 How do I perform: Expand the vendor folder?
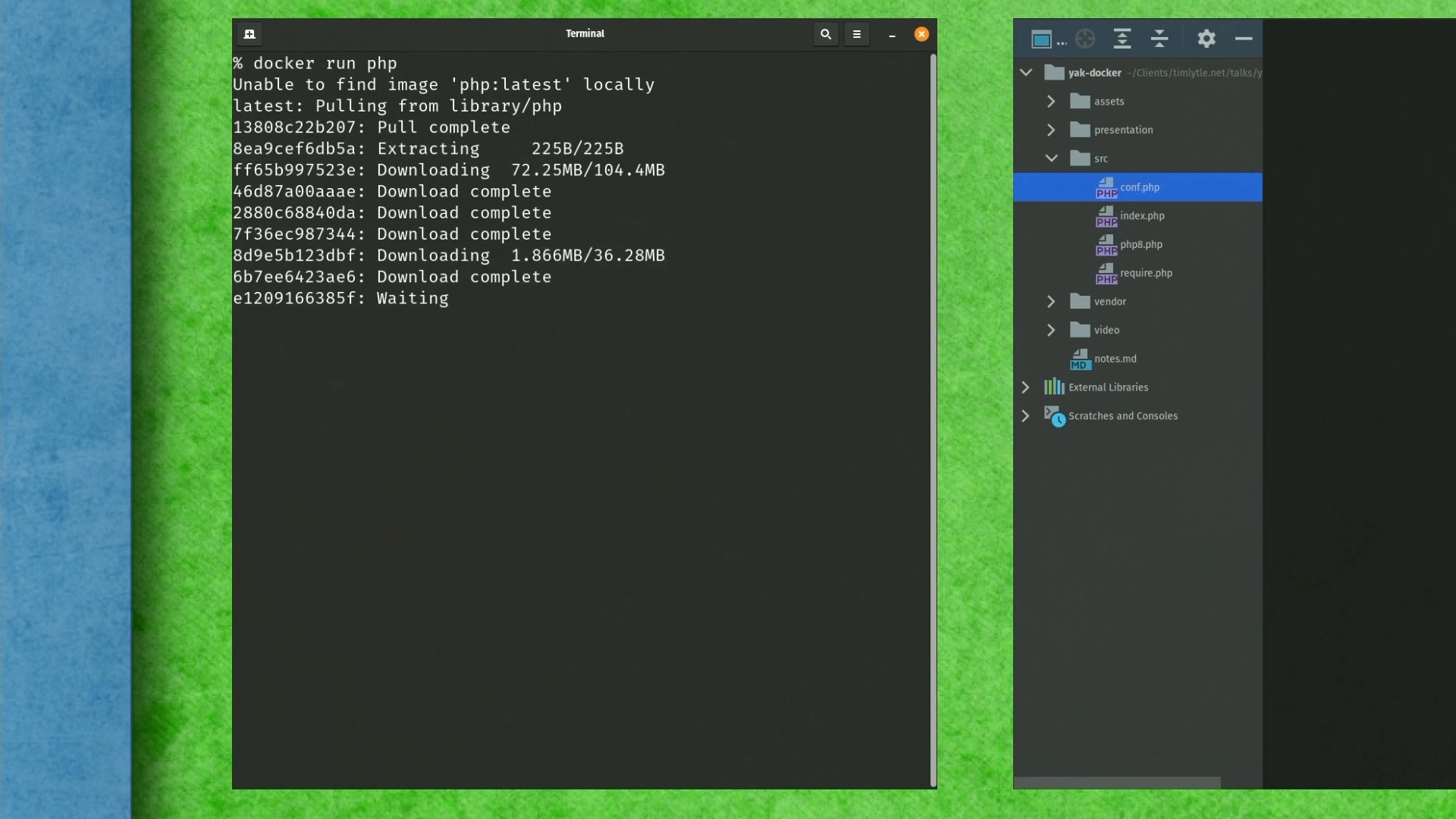[x=1051, y=302]
